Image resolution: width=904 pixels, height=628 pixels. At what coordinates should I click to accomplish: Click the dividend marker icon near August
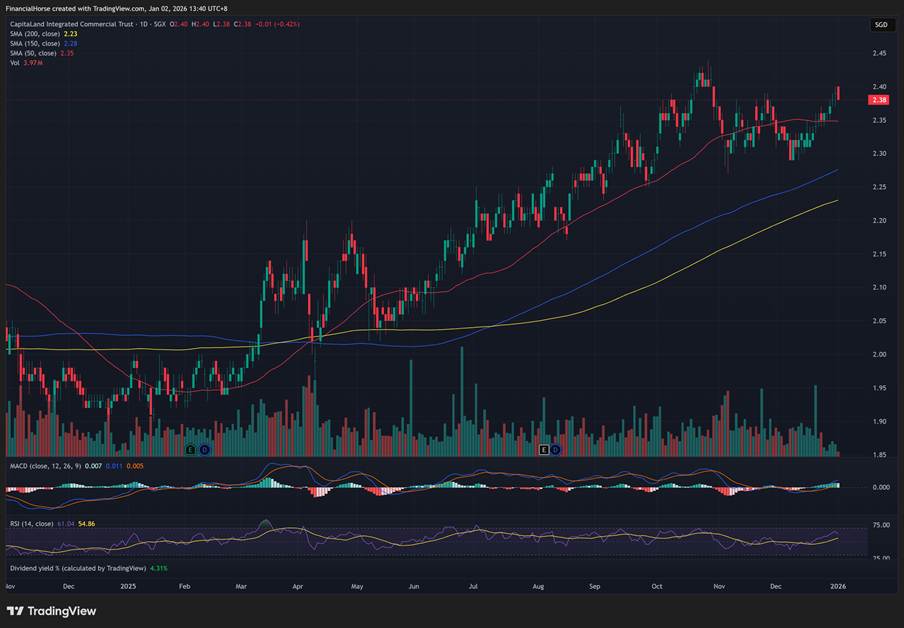tap(556, 450)
